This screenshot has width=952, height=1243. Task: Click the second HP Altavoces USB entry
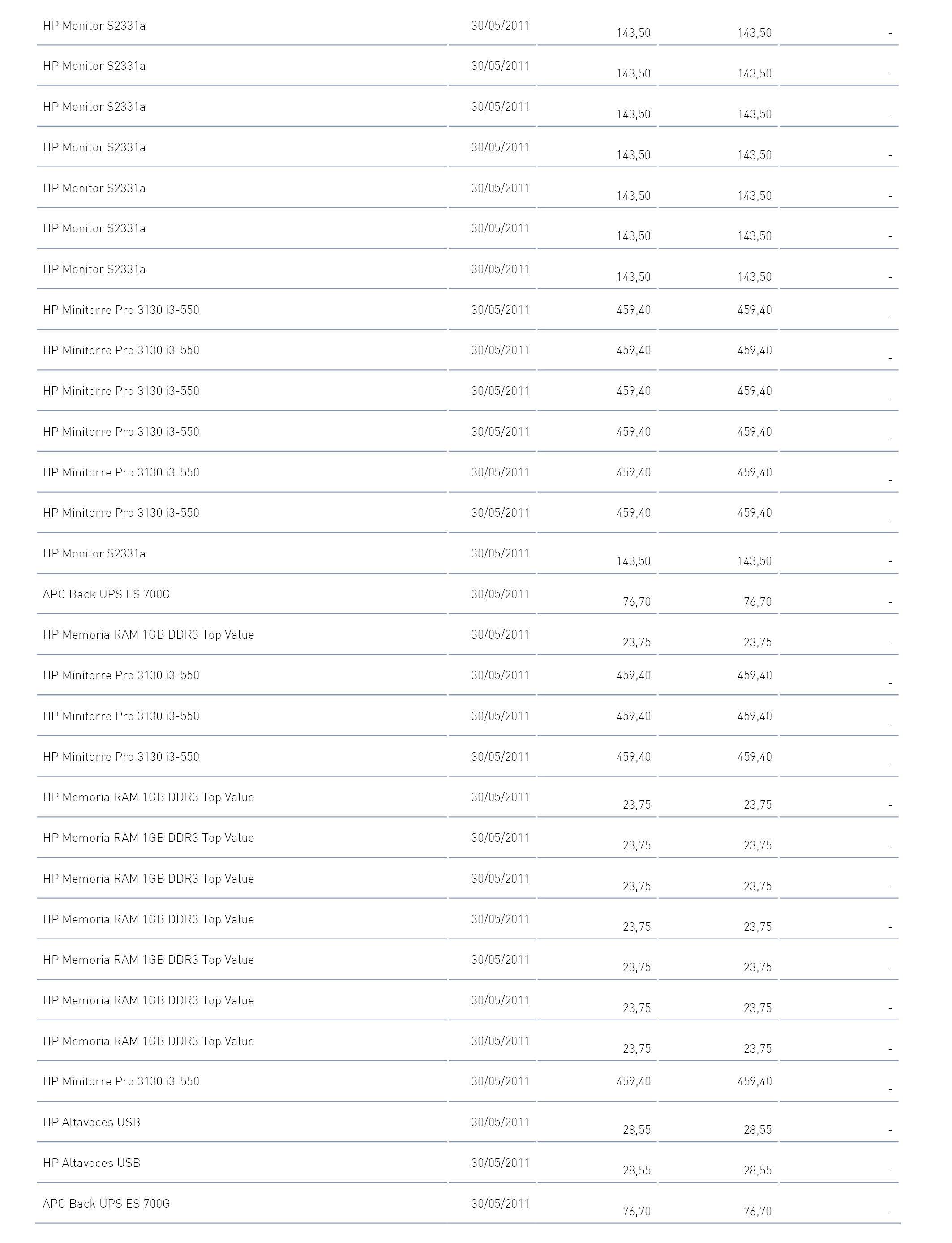coord(92,1162)
